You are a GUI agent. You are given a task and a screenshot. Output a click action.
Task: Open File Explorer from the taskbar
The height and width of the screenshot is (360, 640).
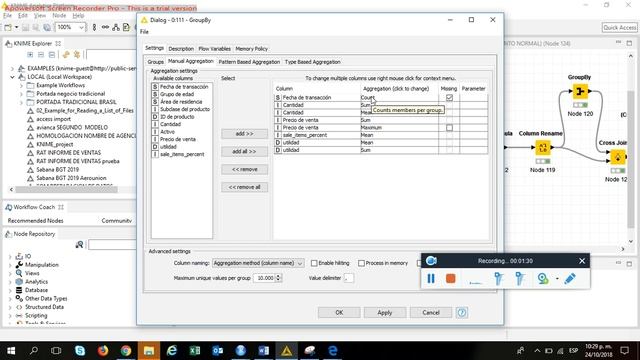[149, 351]
